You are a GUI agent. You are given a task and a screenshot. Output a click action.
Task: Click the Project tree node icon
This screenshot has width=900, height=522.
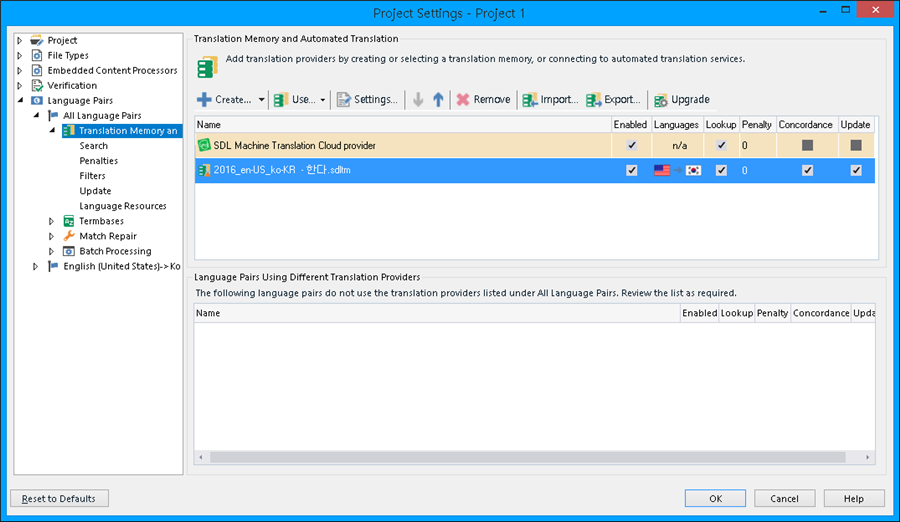[x=37, y=40]
